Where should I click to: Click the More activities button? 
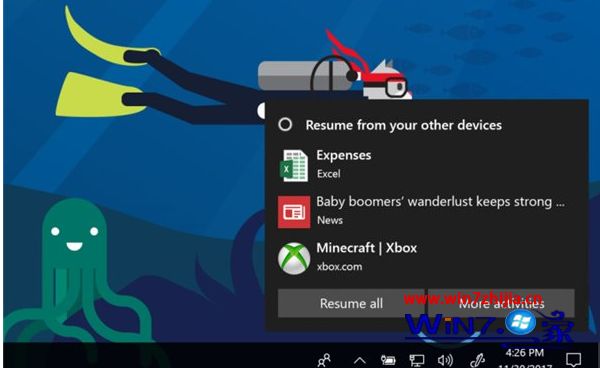click(501, 303)
